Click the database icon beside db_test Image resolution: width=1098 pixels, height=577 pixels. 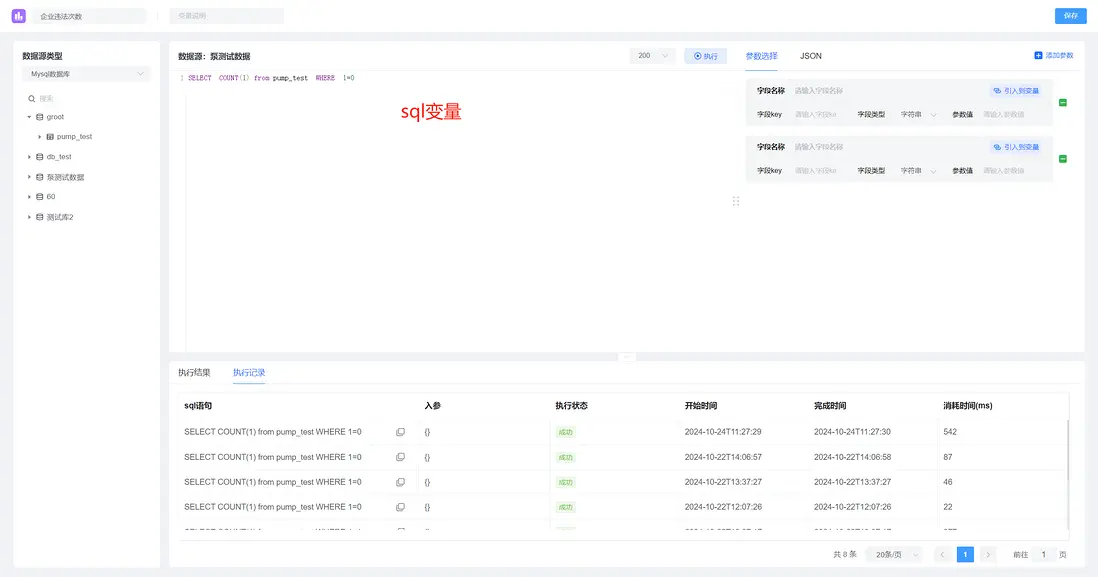(40, 157)
